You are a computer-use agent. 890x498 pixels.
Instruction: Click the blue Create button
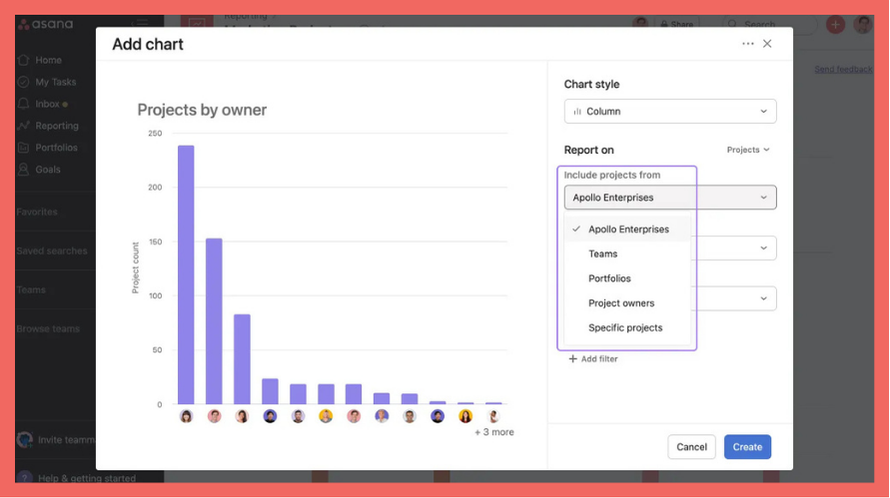747,447
